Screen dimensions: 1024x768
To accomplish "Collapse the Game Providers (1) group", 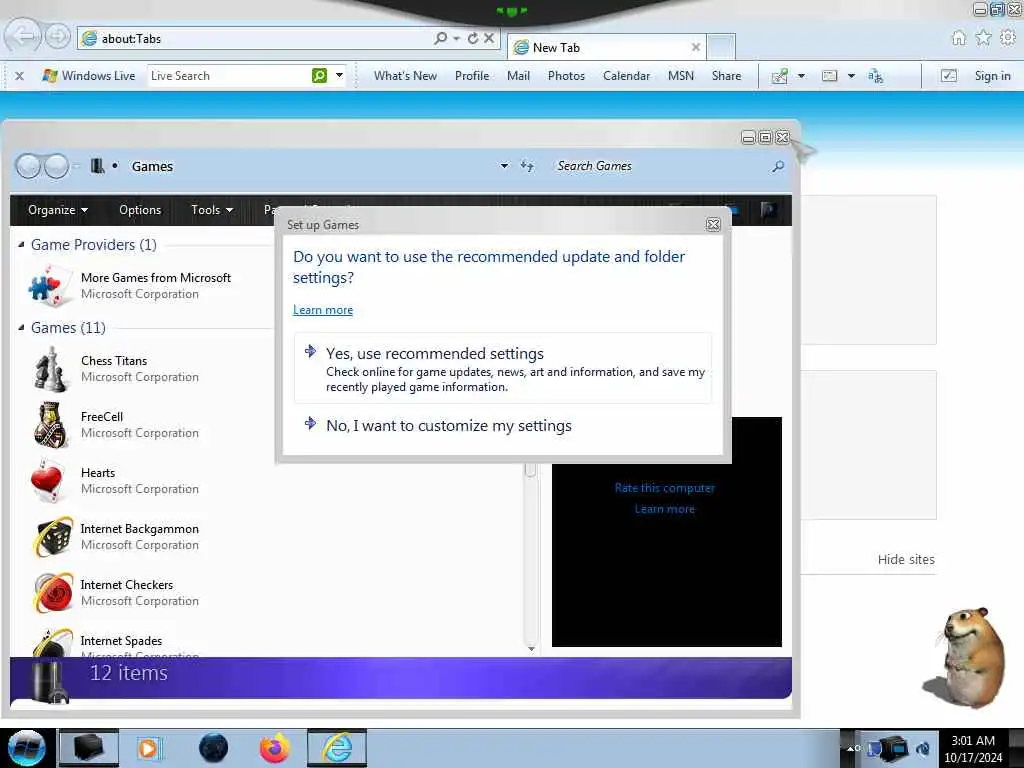I will click(22, 244).
